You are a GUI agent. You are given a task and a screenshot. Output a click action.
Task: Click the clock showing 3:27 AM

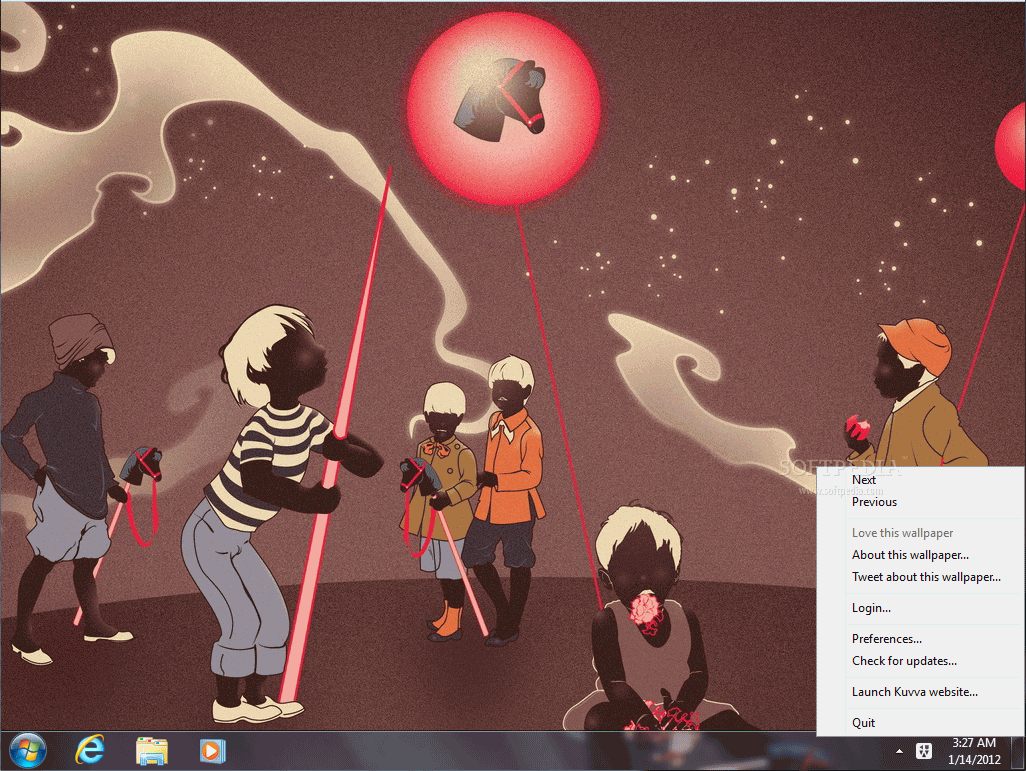(974, 751)
